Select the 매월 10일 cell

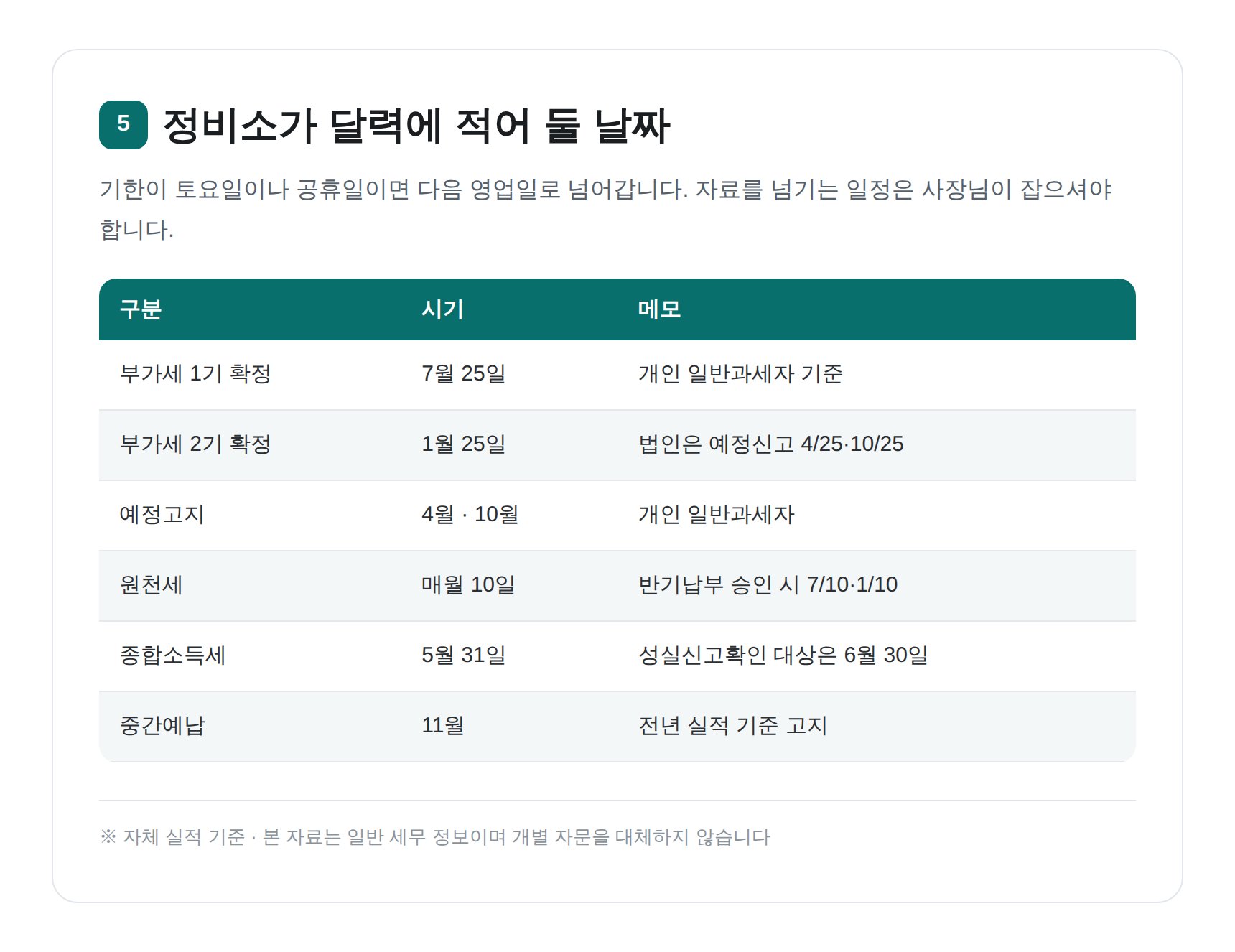468,585
